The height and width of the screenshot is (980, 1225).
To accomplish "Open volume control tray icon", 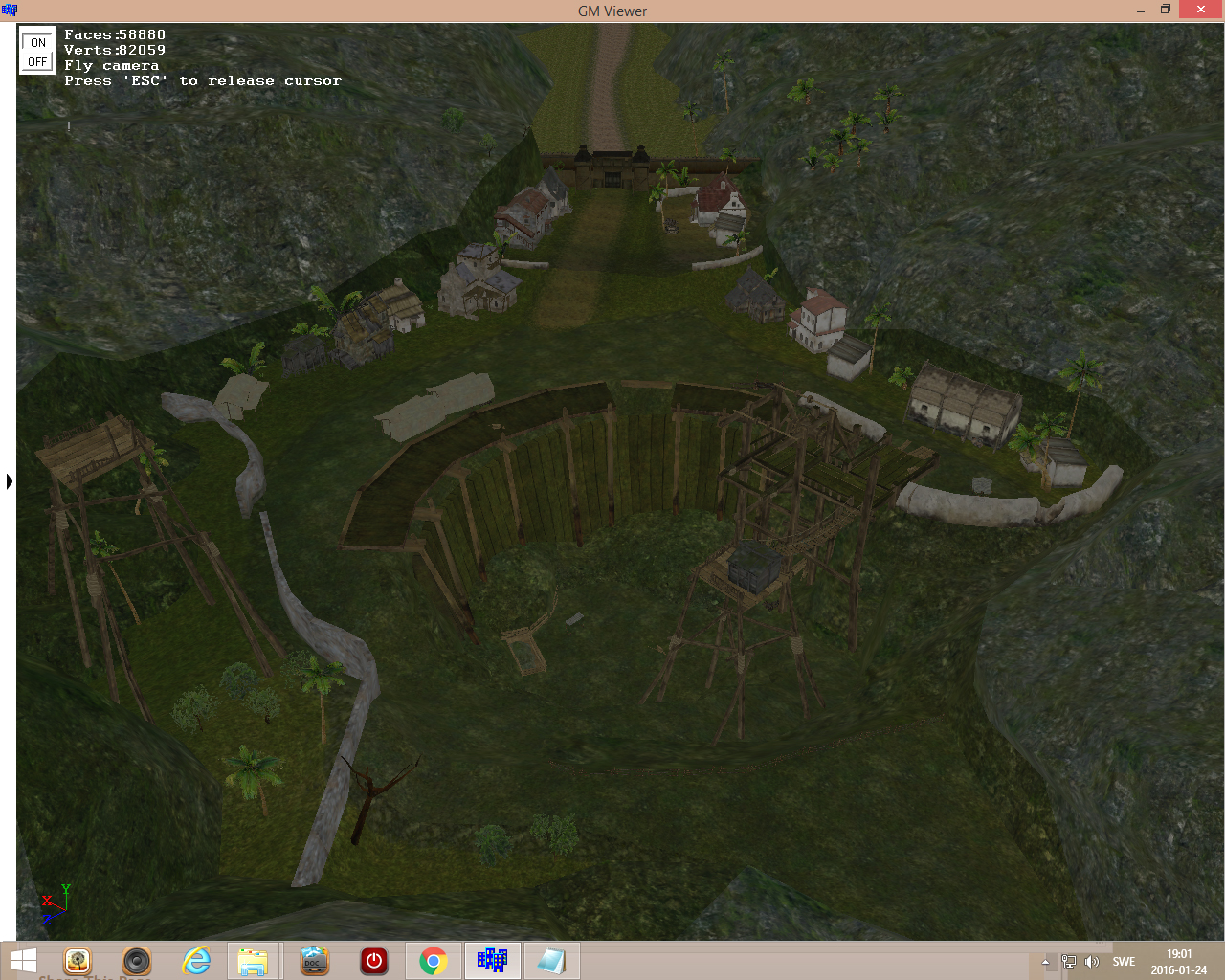I will click(1092, 962).
